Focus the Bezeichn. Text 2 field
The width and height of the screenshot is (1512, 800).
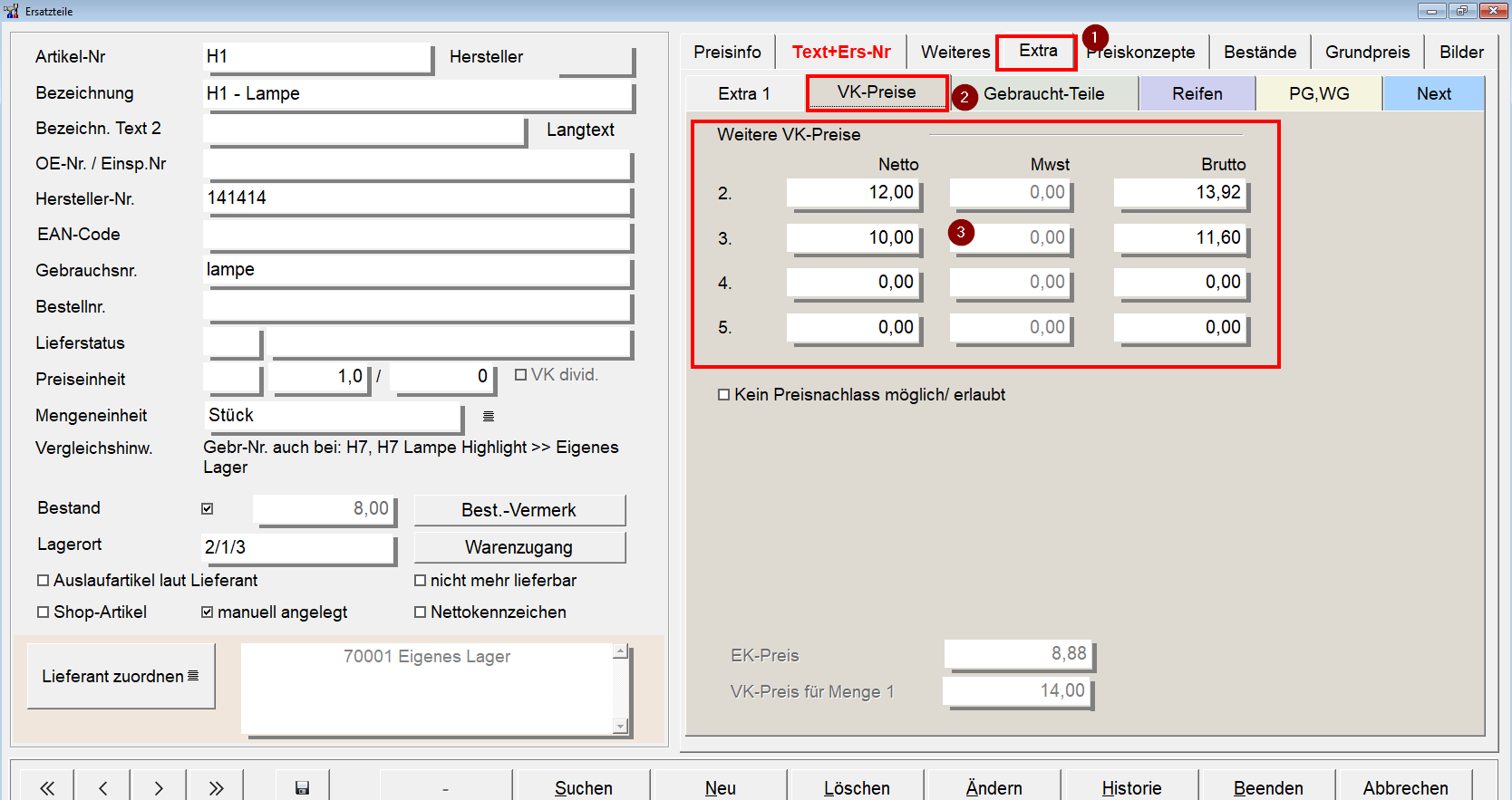(x=364, y=129)
